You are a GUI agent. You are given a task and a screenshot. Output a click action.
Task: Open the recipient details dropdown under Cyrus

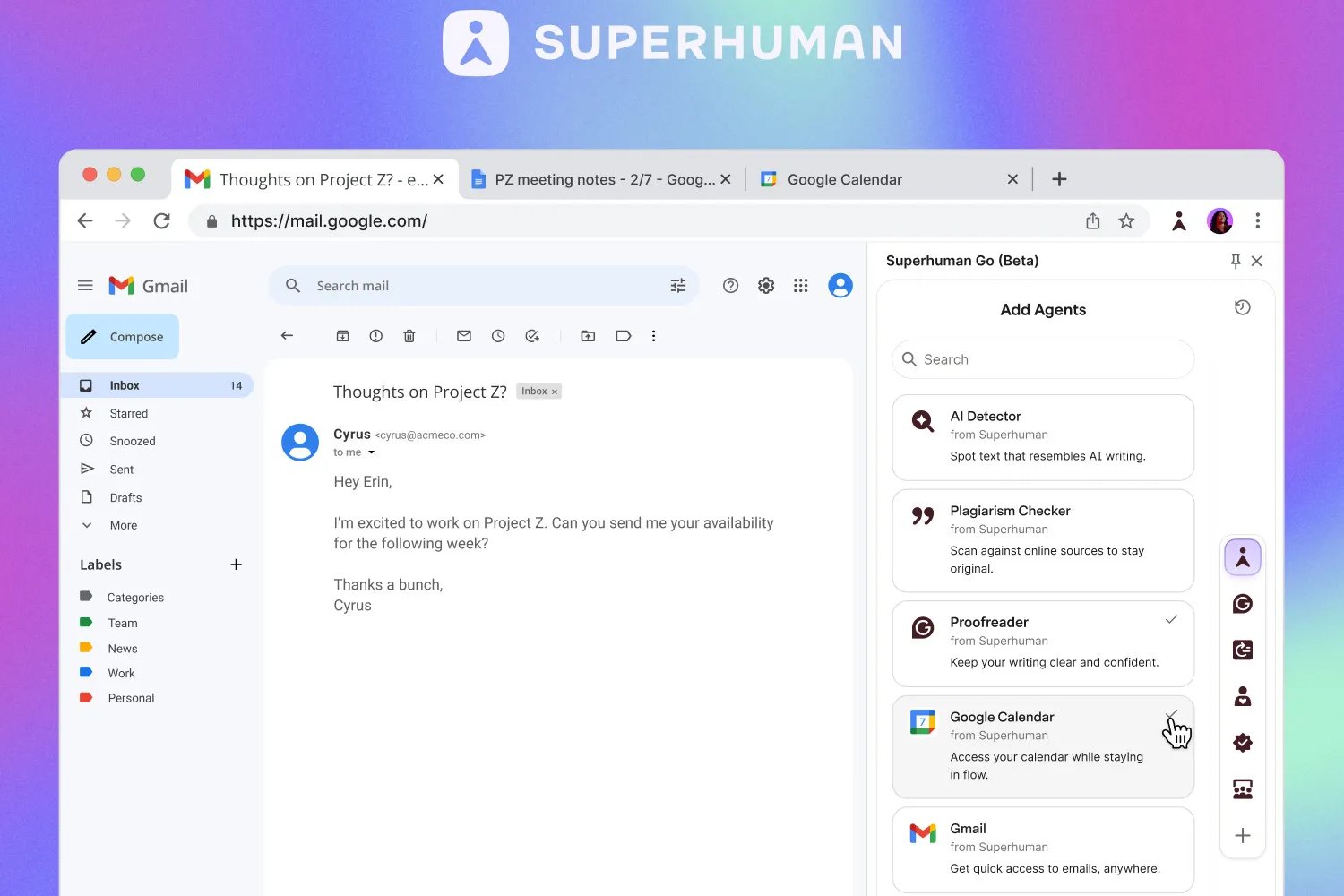coord(370,452)
